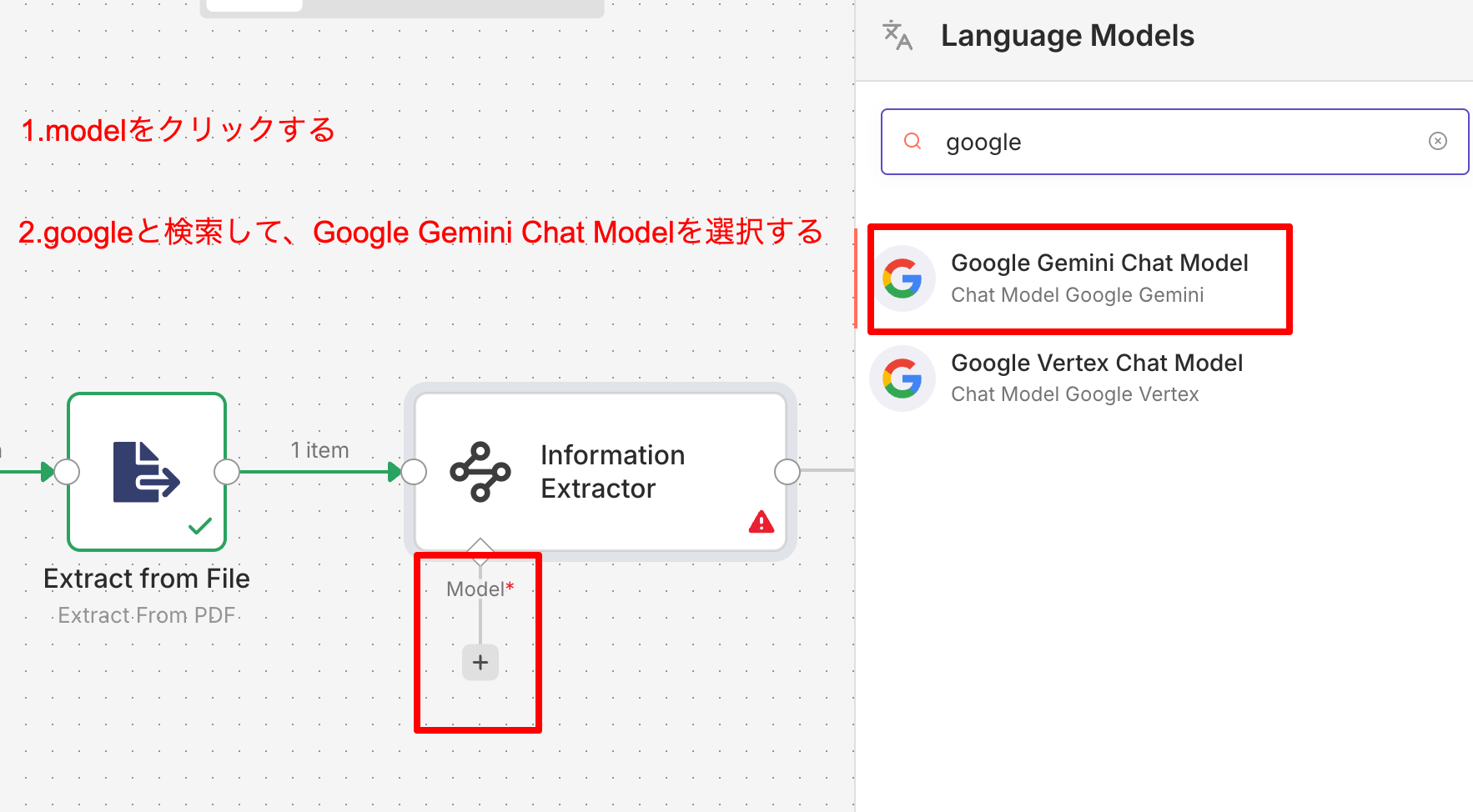
Task: Click the input connector of Information Extractor
Action: tap(414, 472)
